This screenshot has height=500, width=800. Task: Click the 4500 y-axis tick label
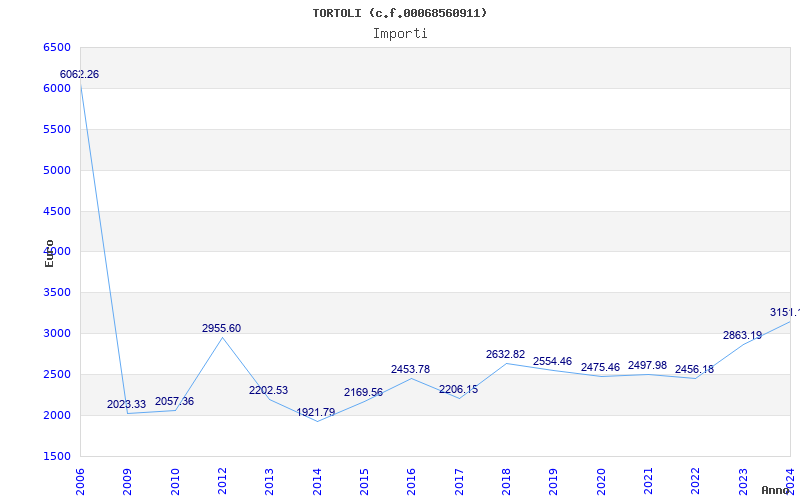coord(57,211)
